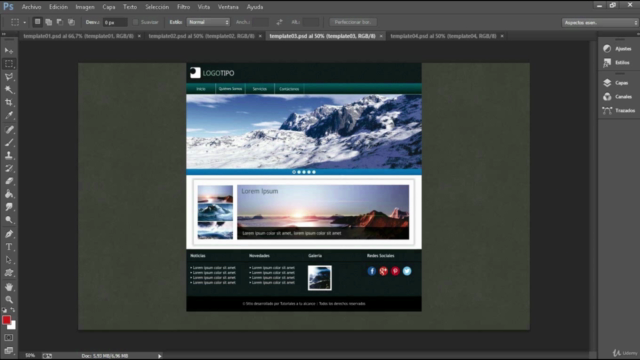The height and width of the screenshot is (360, 640).
Task: Select the Rectangular Marquee tool in toolbox
Action: click(x=9, y=64)
